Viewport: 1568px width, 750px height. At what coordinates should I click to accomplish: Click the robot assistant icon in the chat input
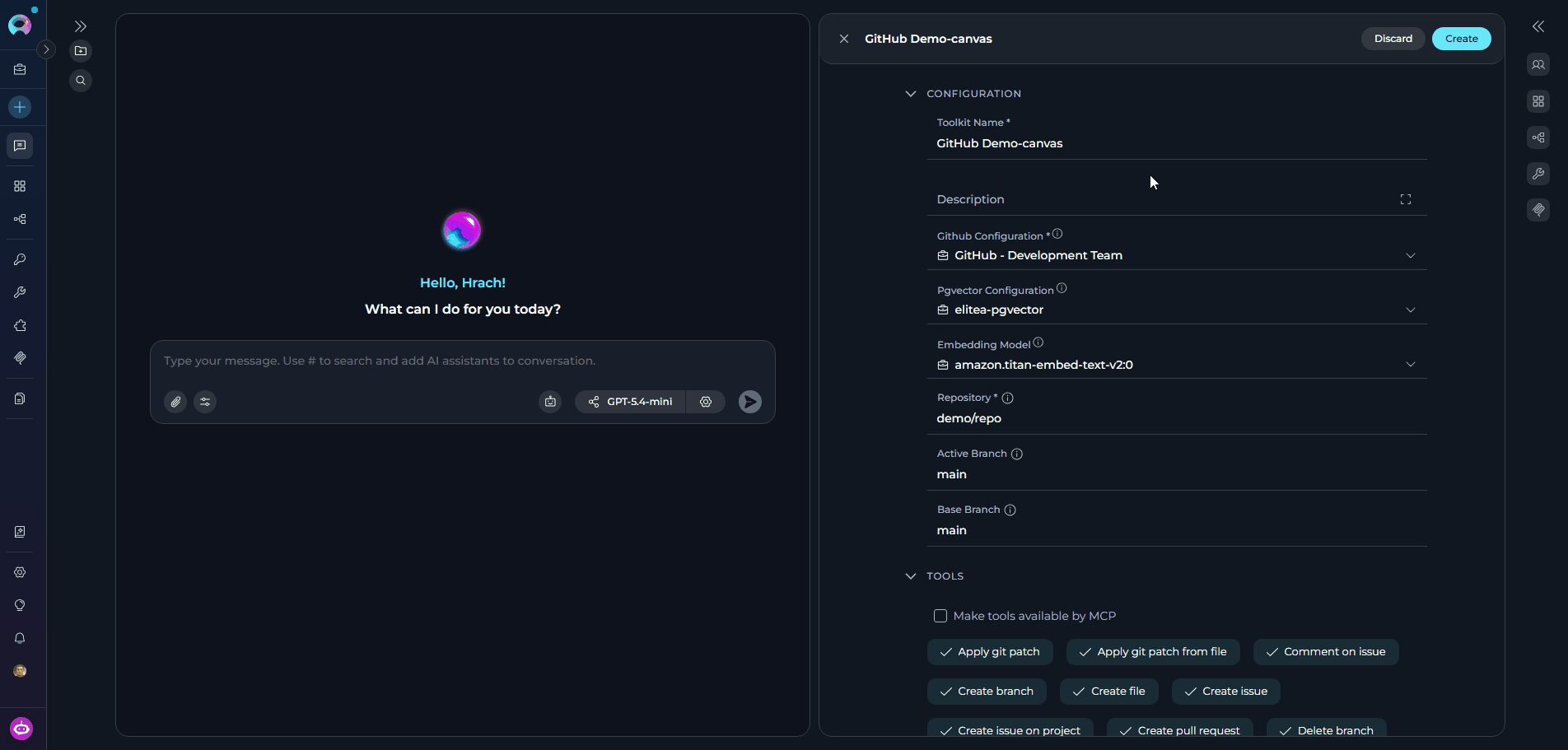pos(550,402)
